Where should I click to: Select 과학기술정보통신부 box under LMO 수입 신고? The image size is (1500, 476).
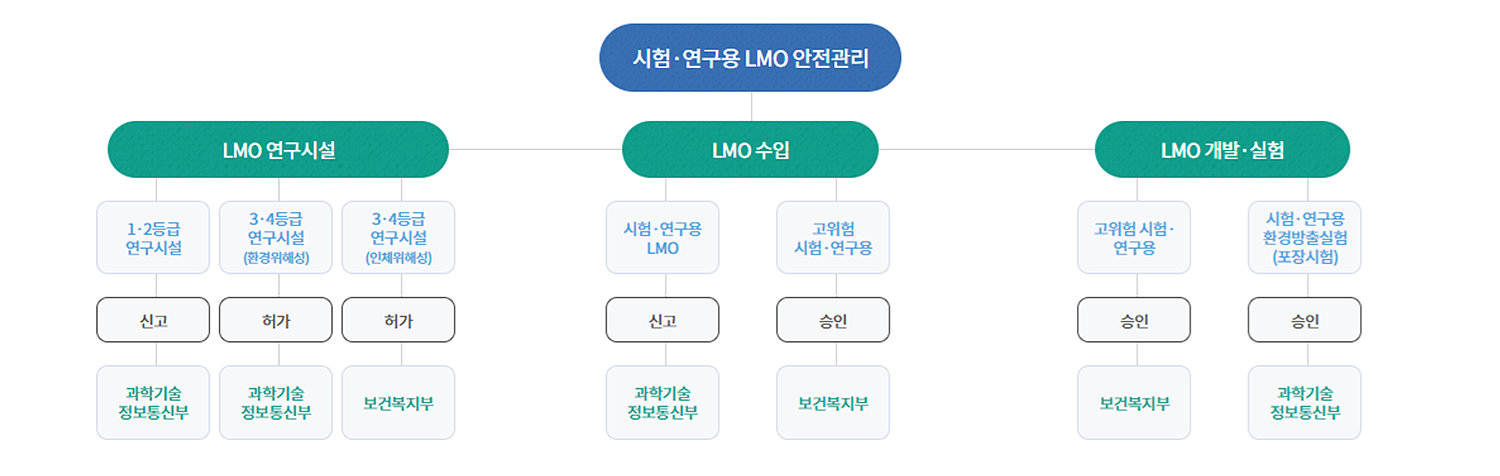[662, 403]
